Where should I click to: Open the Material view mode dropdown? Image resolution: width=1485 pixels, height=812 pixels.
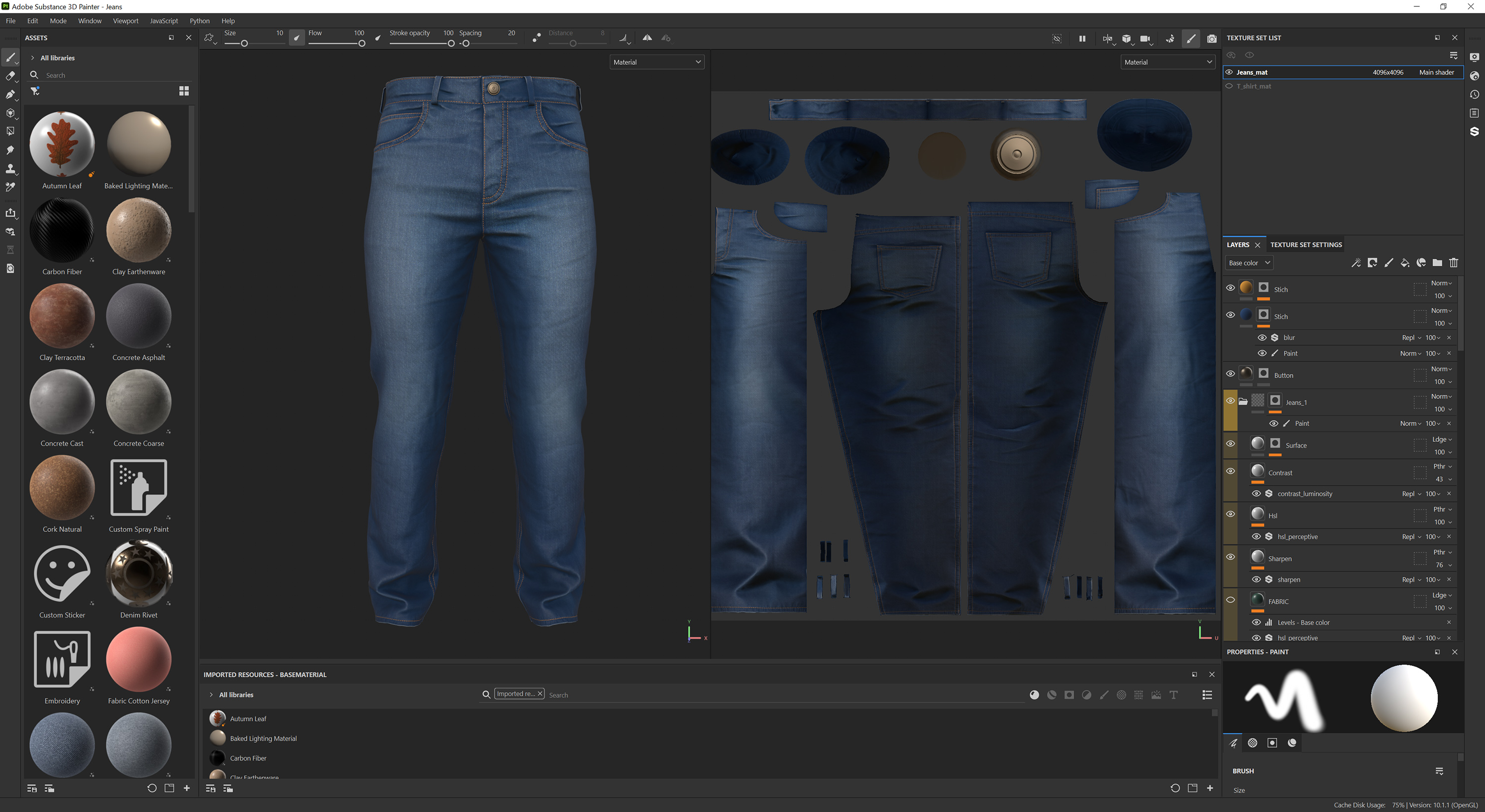click(657, 62)
